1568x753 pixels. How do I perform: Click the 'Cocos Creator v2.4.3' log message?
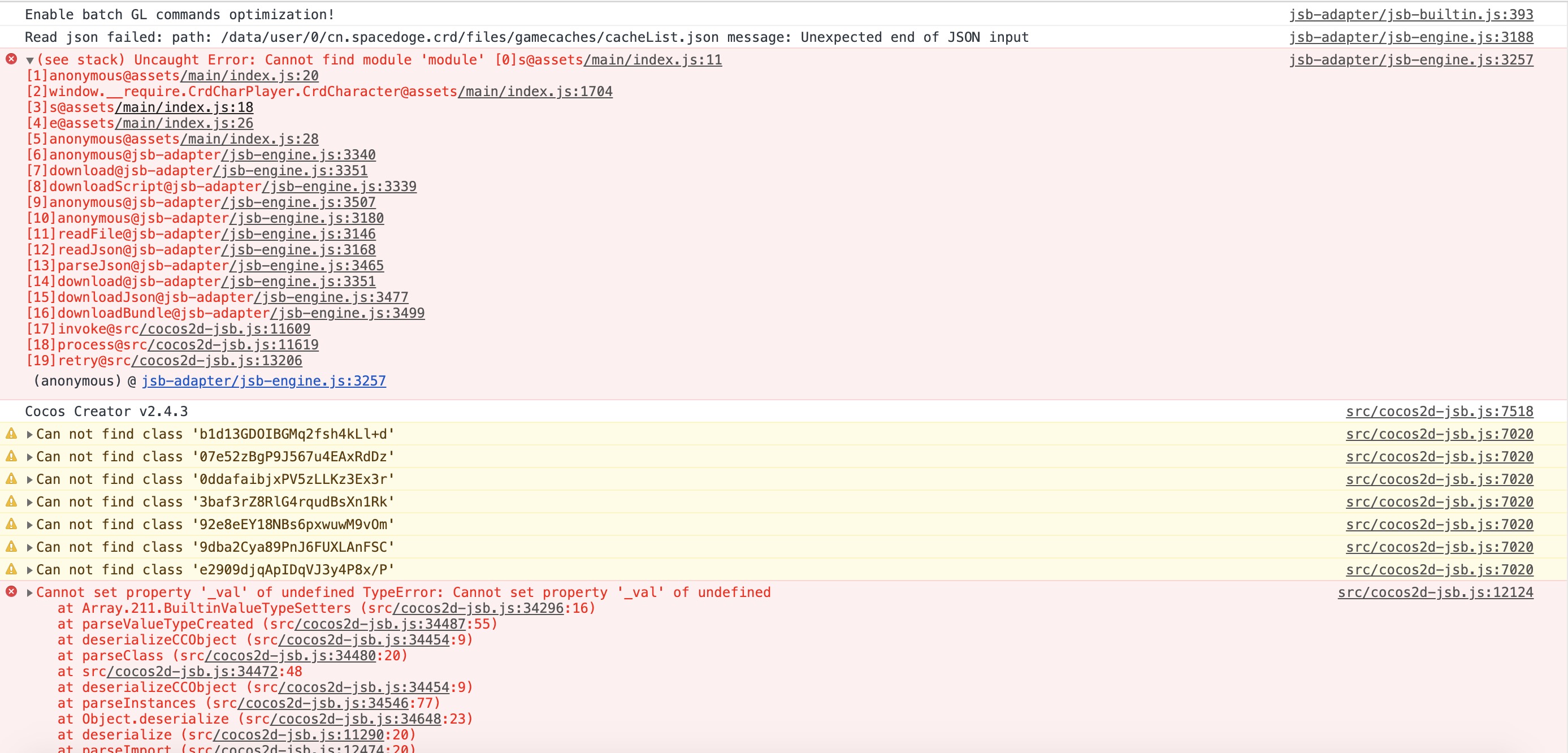tap(106, 411)
